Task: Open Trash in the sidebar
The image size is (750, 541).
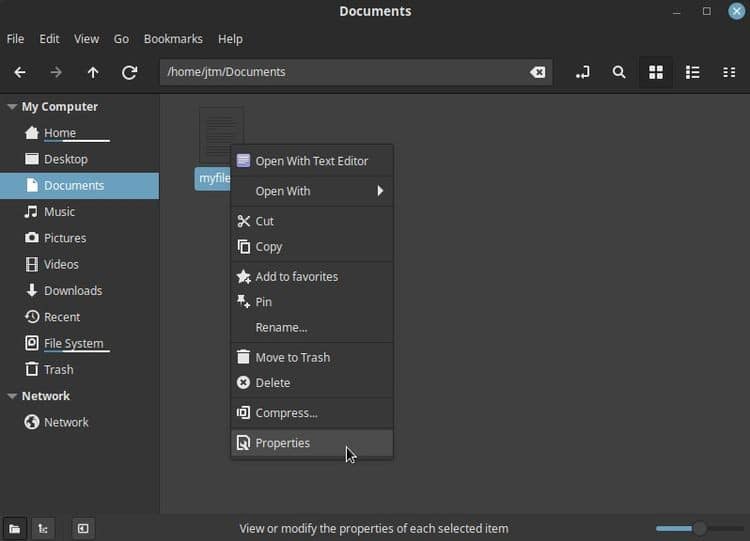Action: point(79,370)
